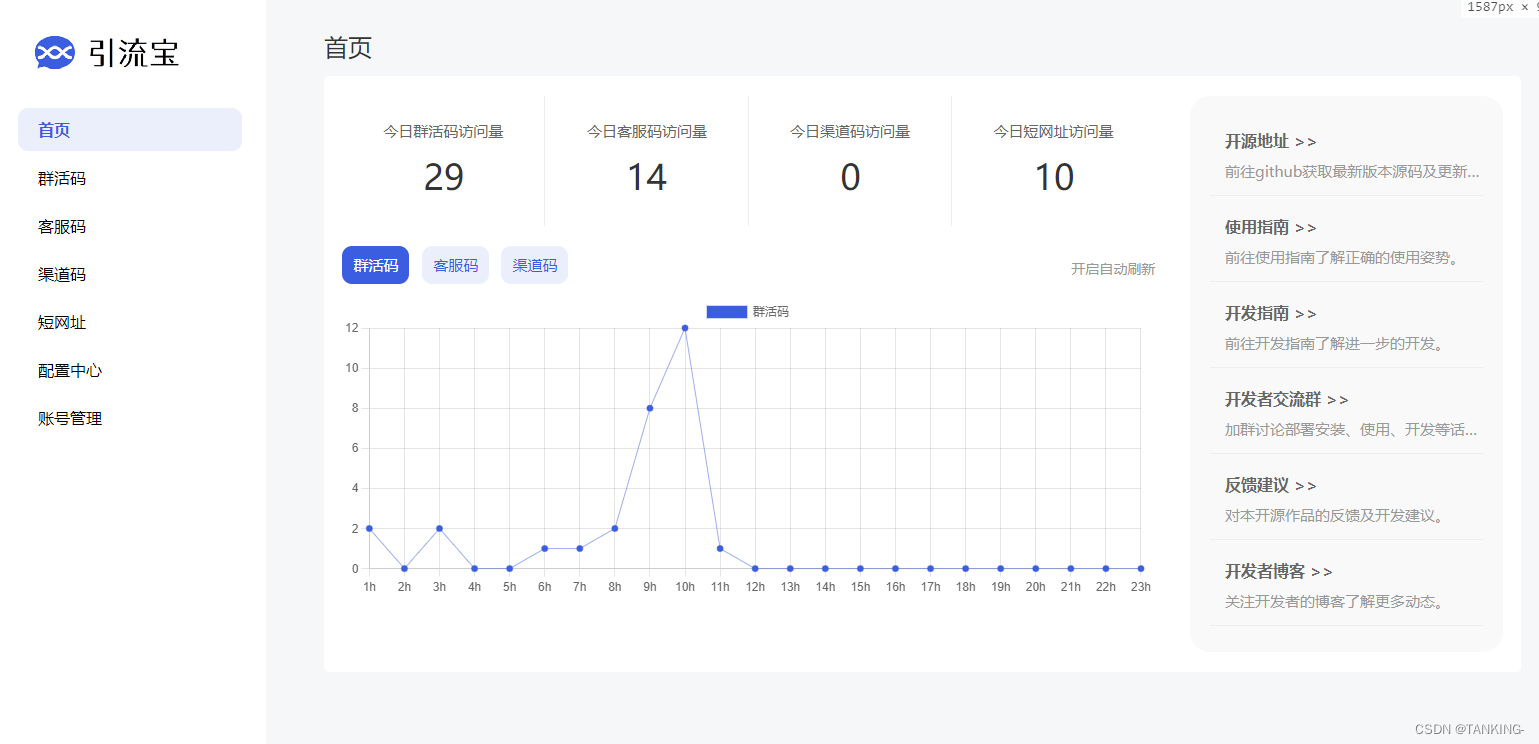1539x744 pixels.
Task: Click the 10h peak data point
Action: click(x=685, y=328)
